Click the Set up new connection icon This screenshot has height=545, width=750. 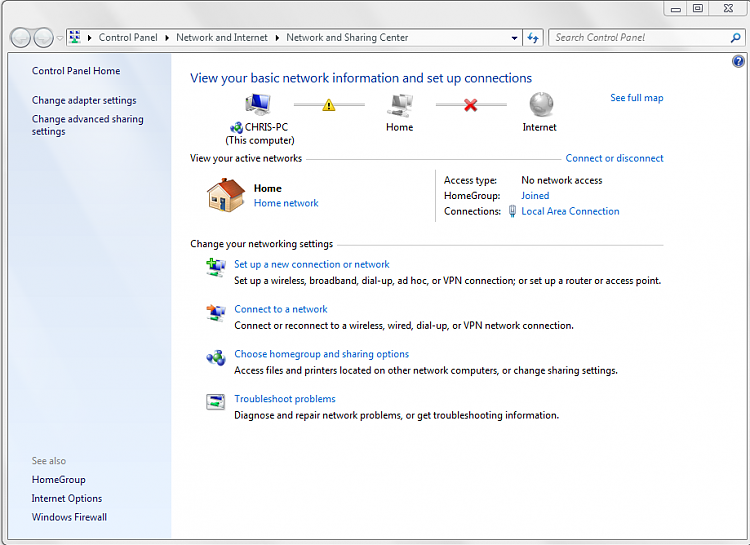click(x=216, y=267)
